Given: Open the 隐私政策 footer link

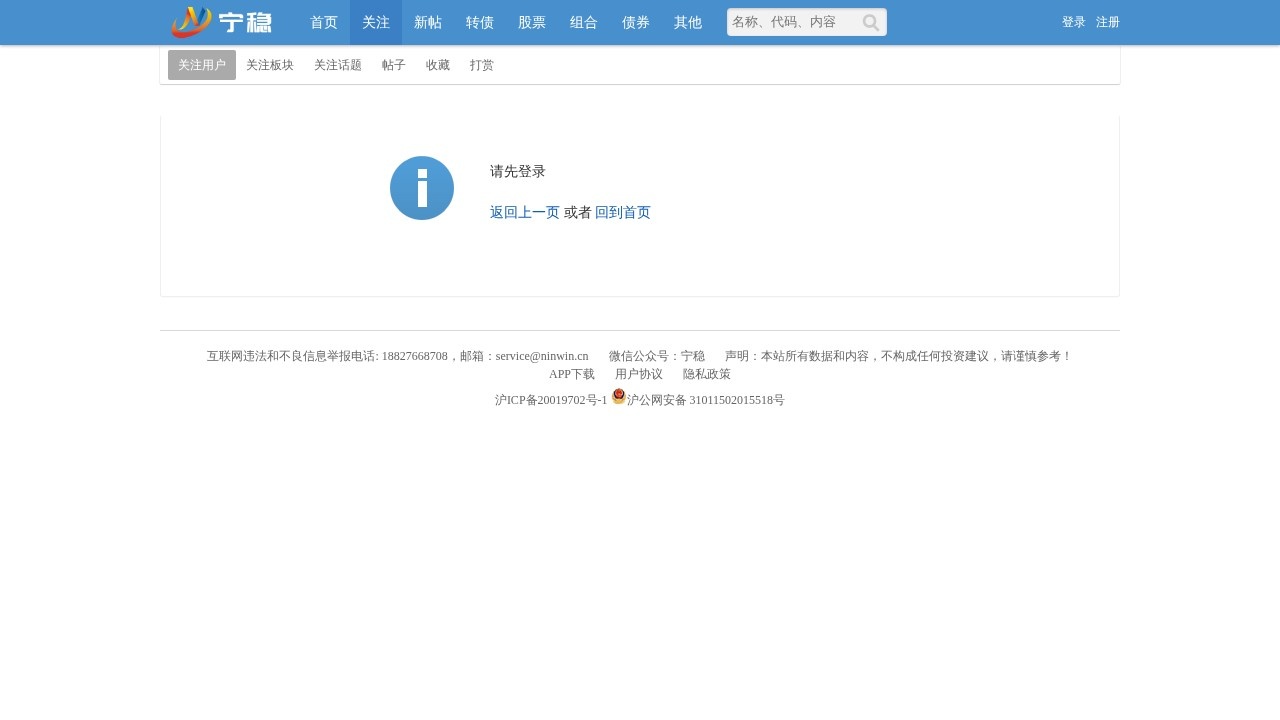Looking at the screenshot, I should pyautogui.click(x=707, y=374).
